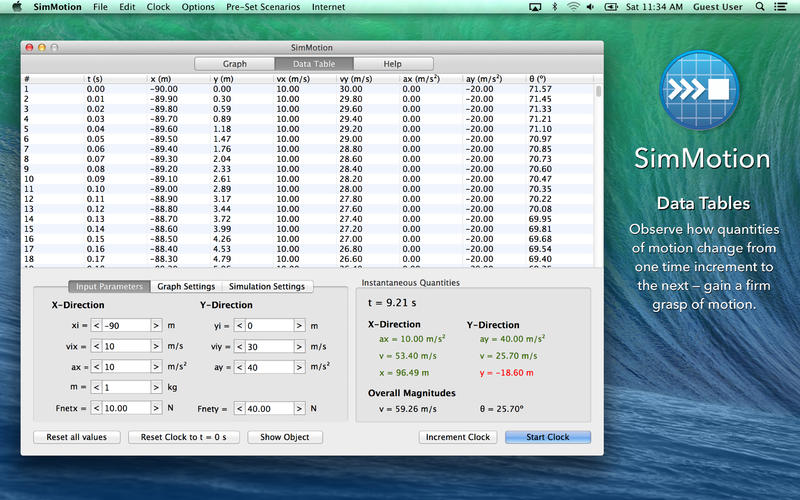The image size is (800, 500).
Task: Open the Pre-Set Scenarios menu
Action: tap(263, 7)
